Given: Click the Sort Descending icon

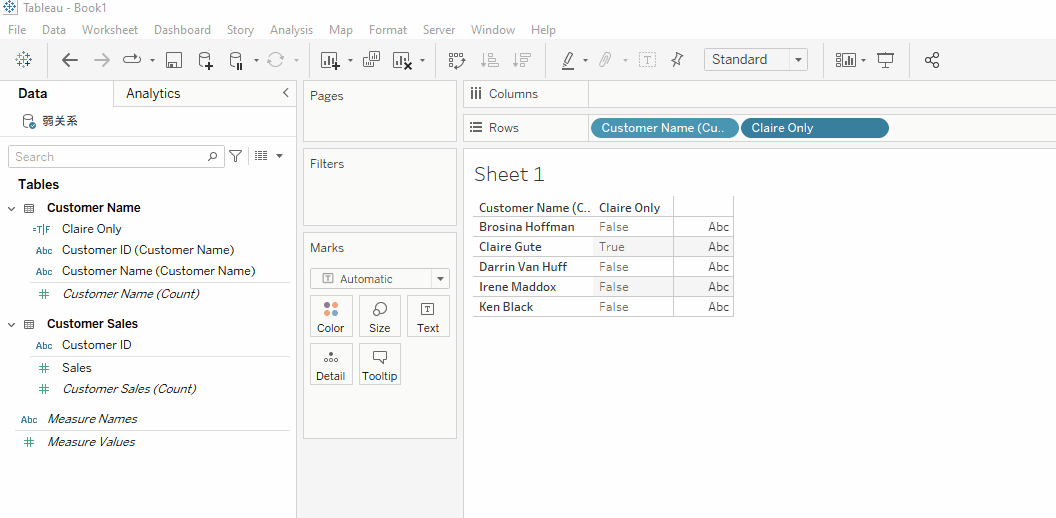Looking at the screenshot, I should pos(522,60).
